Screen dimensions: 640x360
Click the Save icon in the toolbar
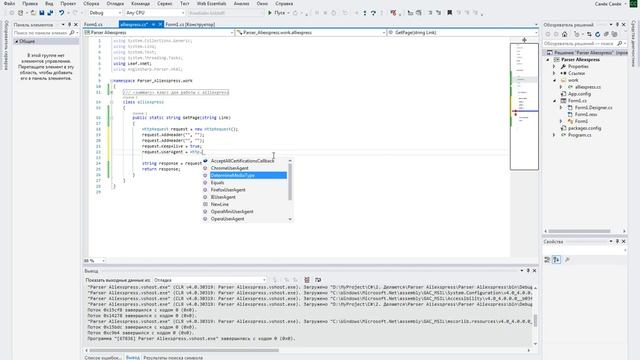coord(42,13)
